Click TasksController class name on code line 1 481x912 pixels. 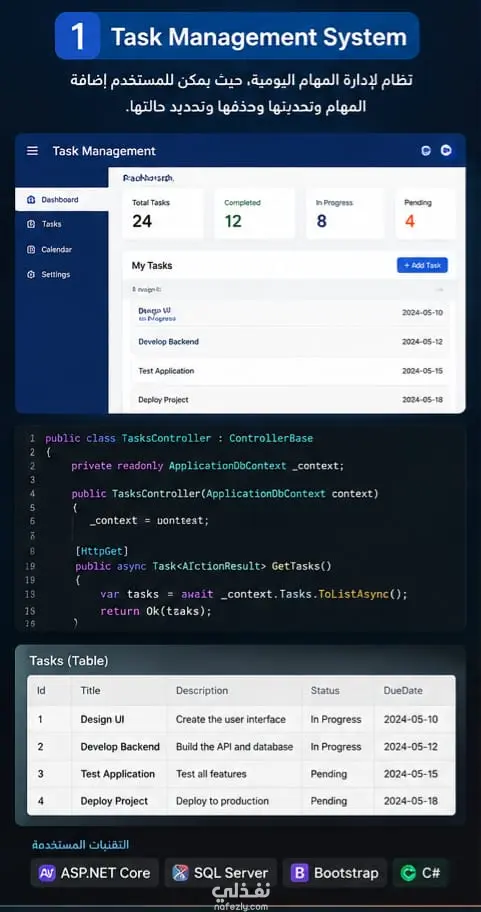point(166,438)
